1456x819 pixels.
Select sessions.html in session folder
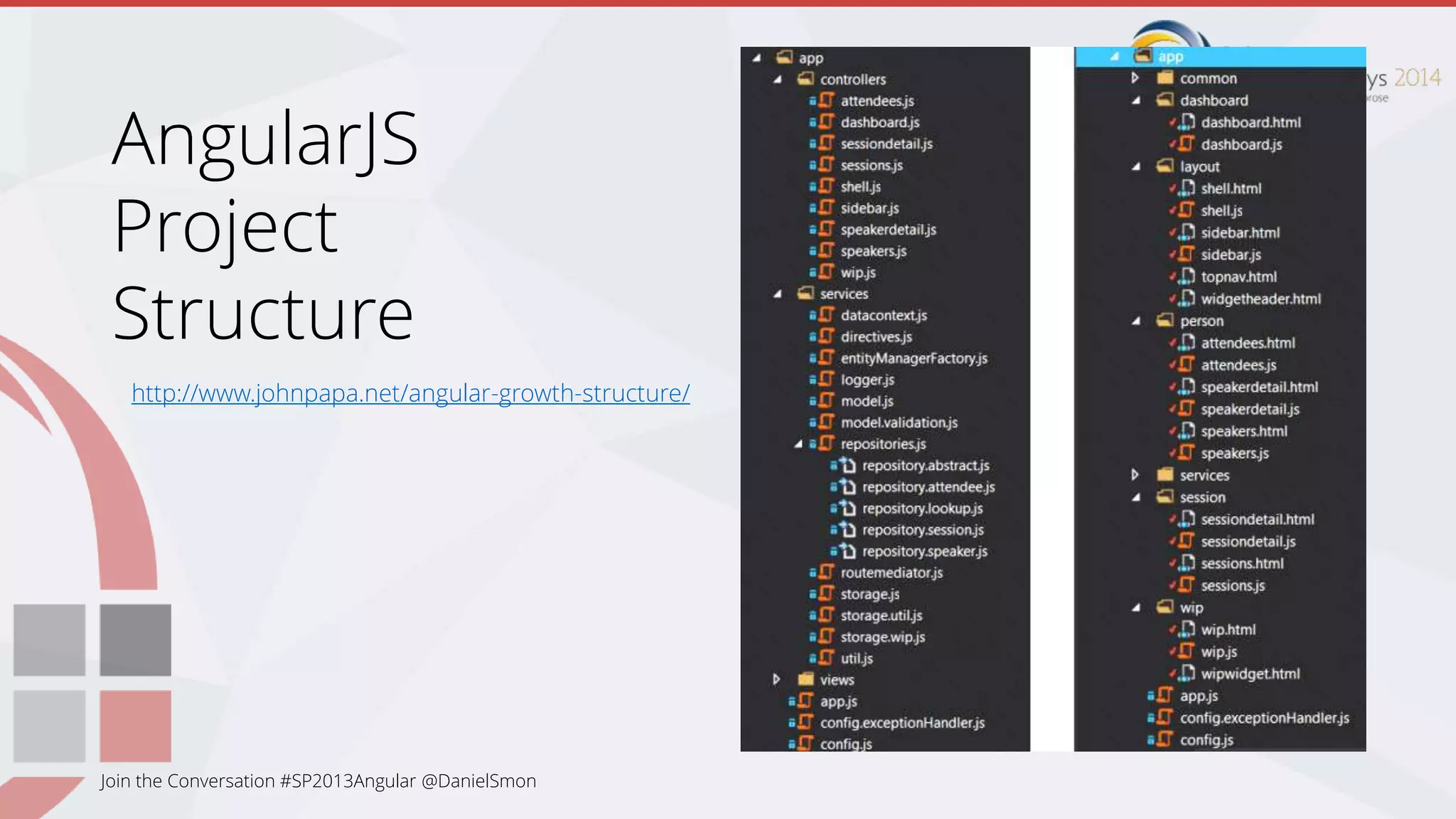click(1242, 563)
